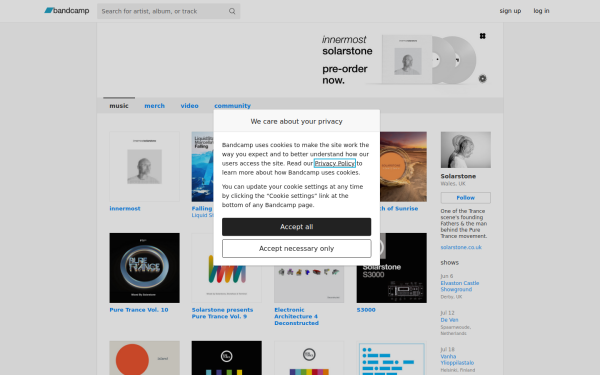Accept all cookies
600x375 pixels.
[297, 227]
